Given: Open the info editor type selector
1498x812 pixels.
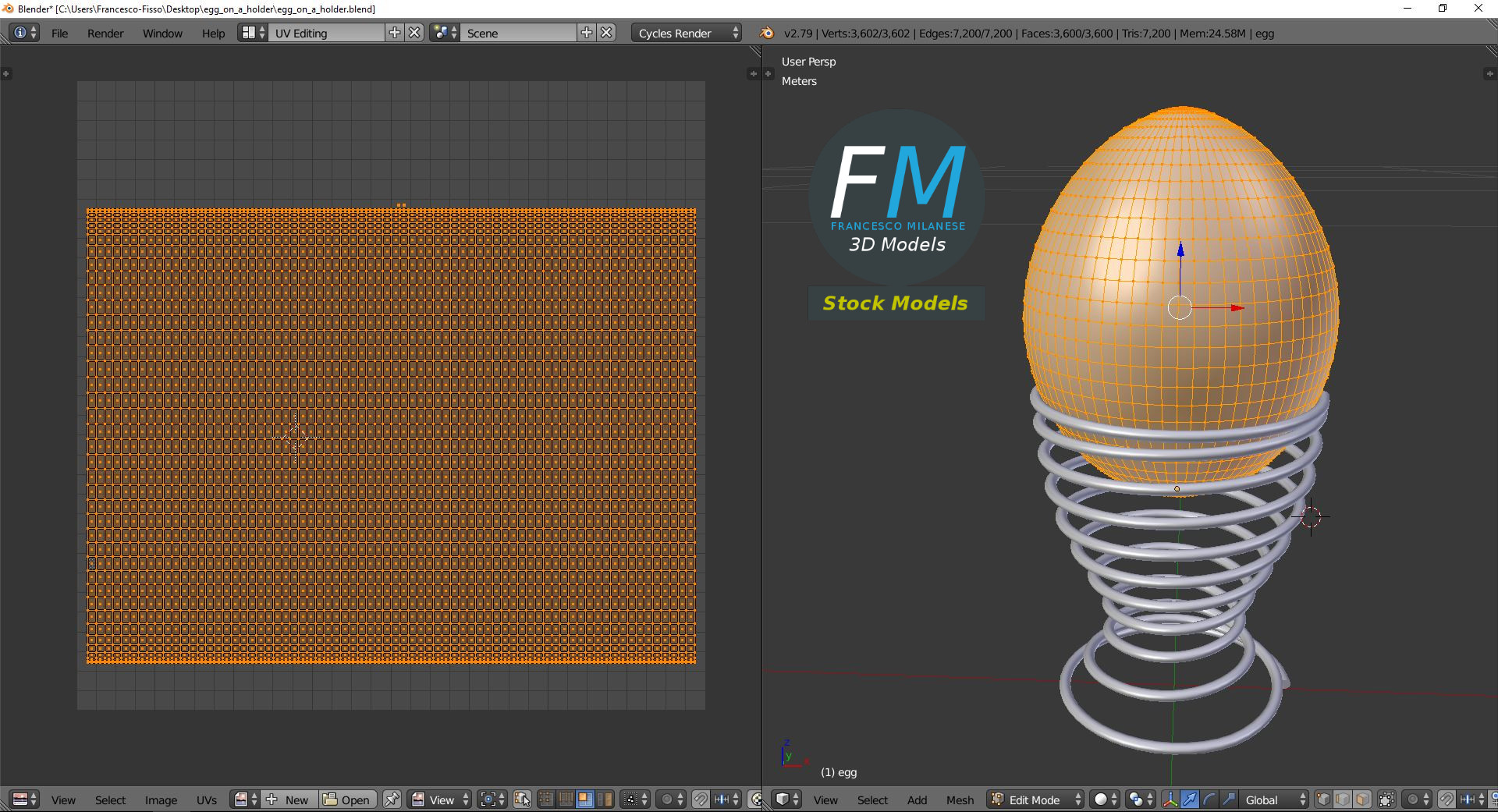Looking at the screenshot, I should (24, 33).
